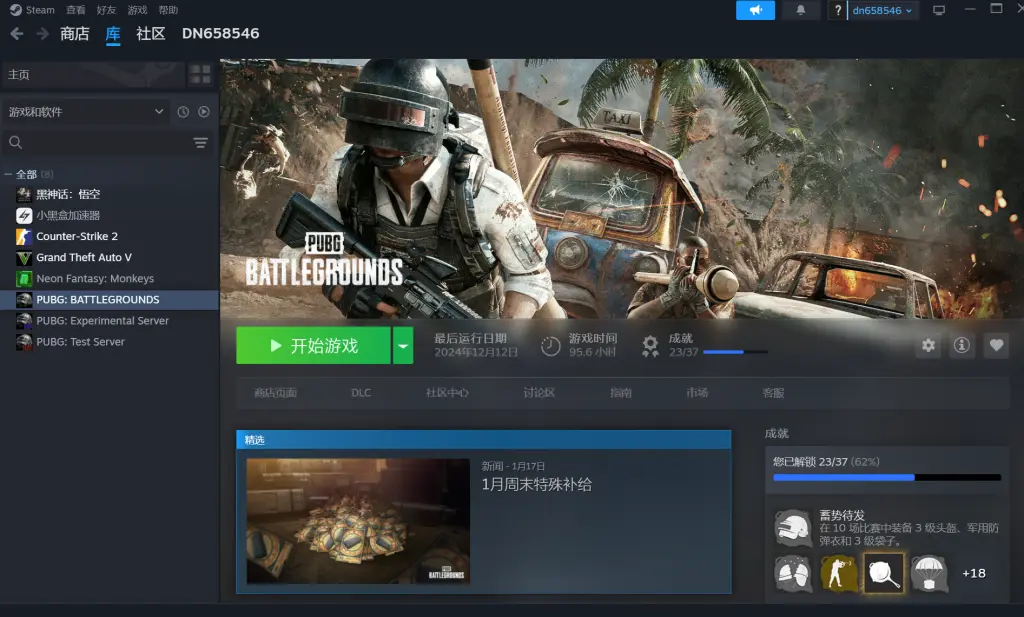Open dropdown arrow beside 开始游戏 button
This screenshot has width=1024, height=617.
[403, 346]
